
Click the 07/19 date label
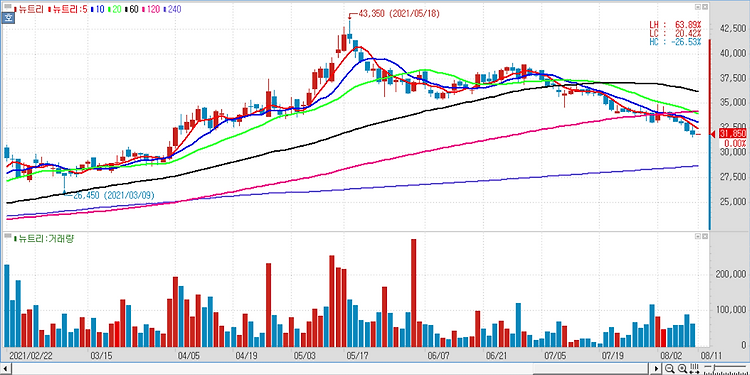click(613, 355)
